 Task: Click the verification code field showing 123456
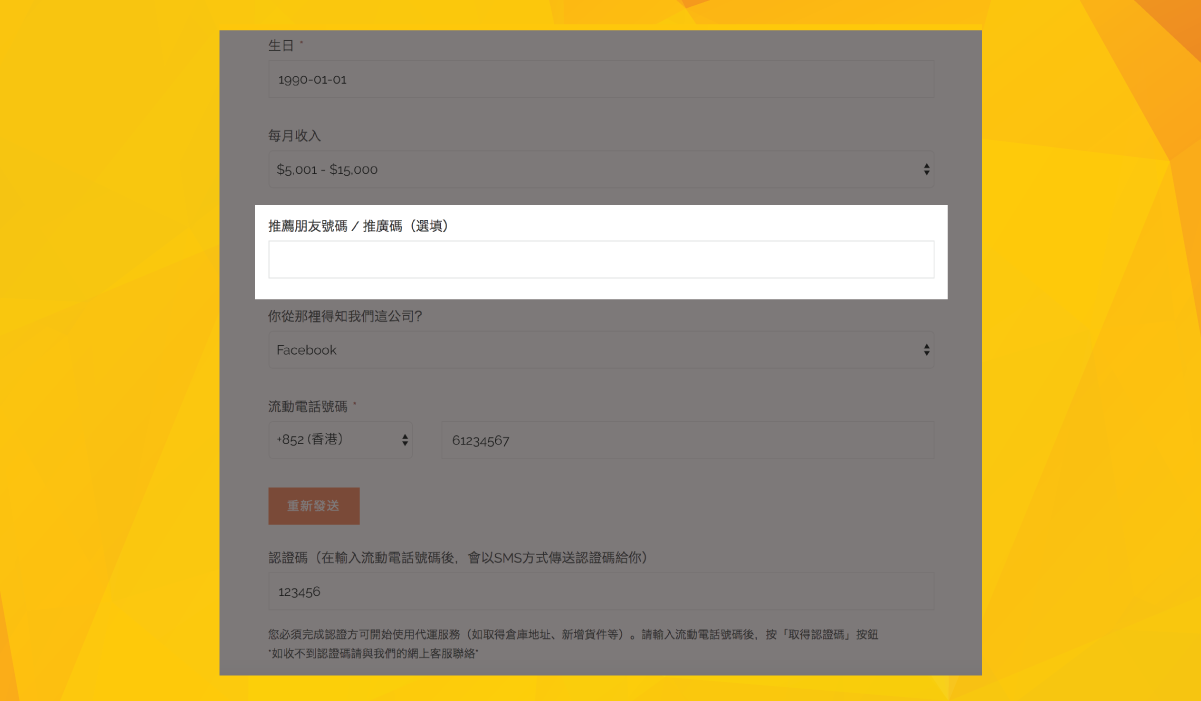click(600, 592)
